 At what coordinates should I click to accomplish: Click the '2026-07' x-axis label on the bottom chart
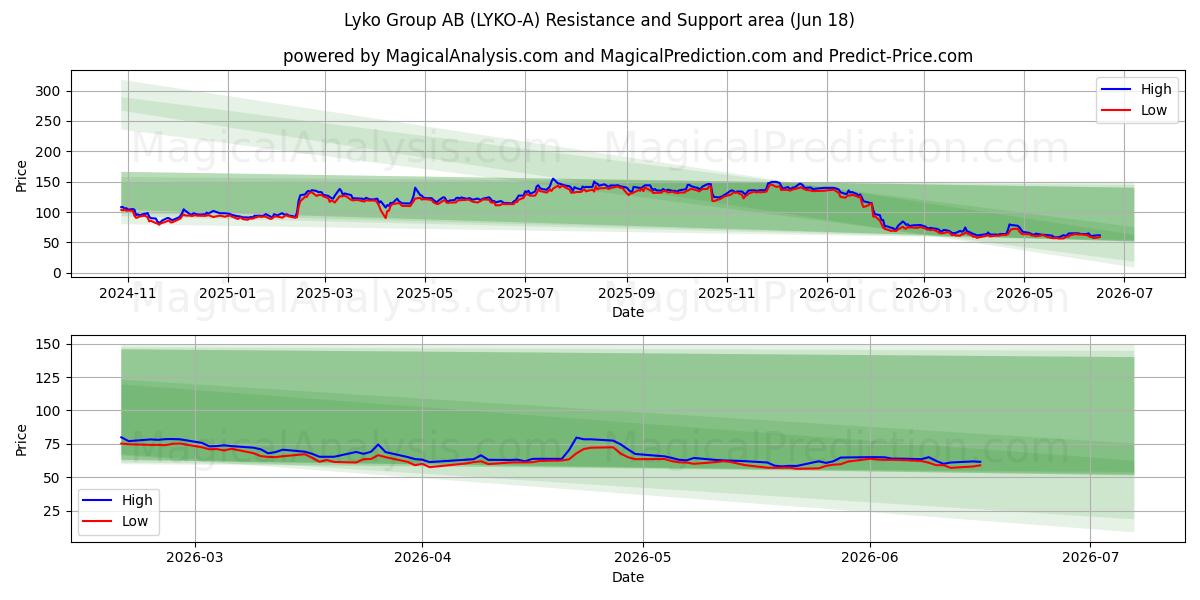click(1089, 558)
